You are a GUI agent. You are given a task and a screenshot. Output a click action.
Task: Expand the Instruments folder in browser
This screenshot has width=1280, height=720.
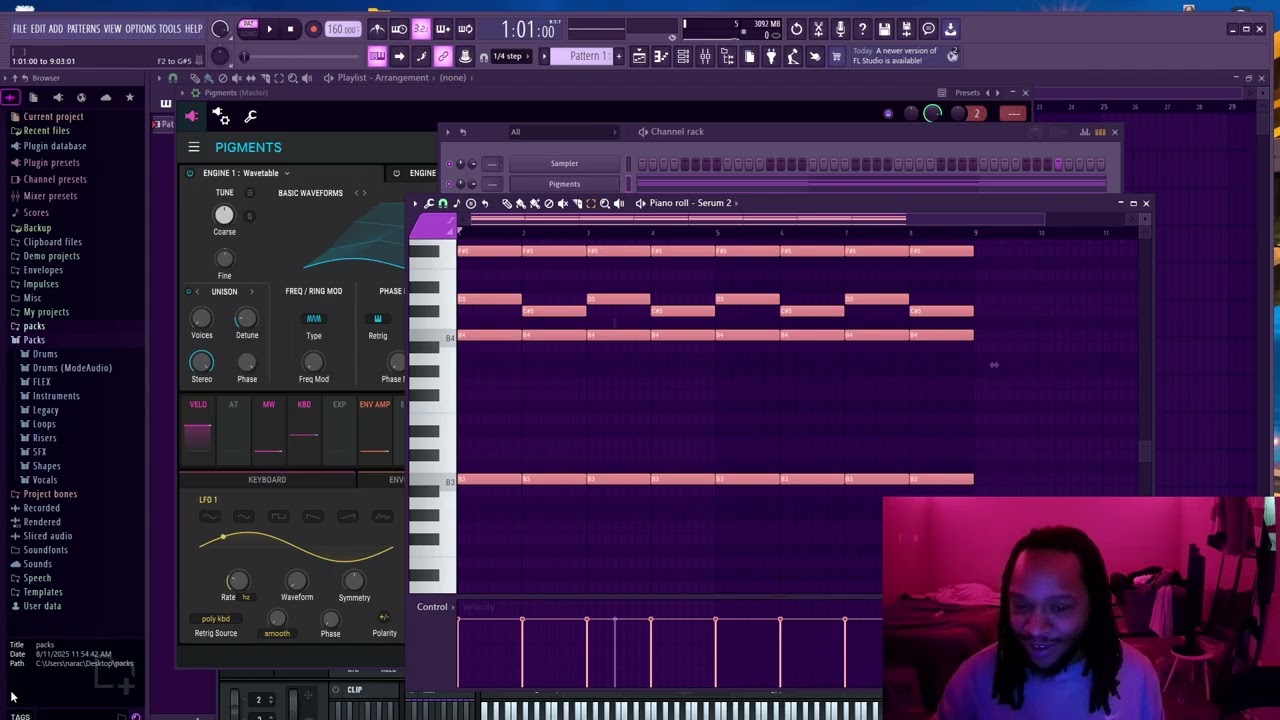[56, 396]
